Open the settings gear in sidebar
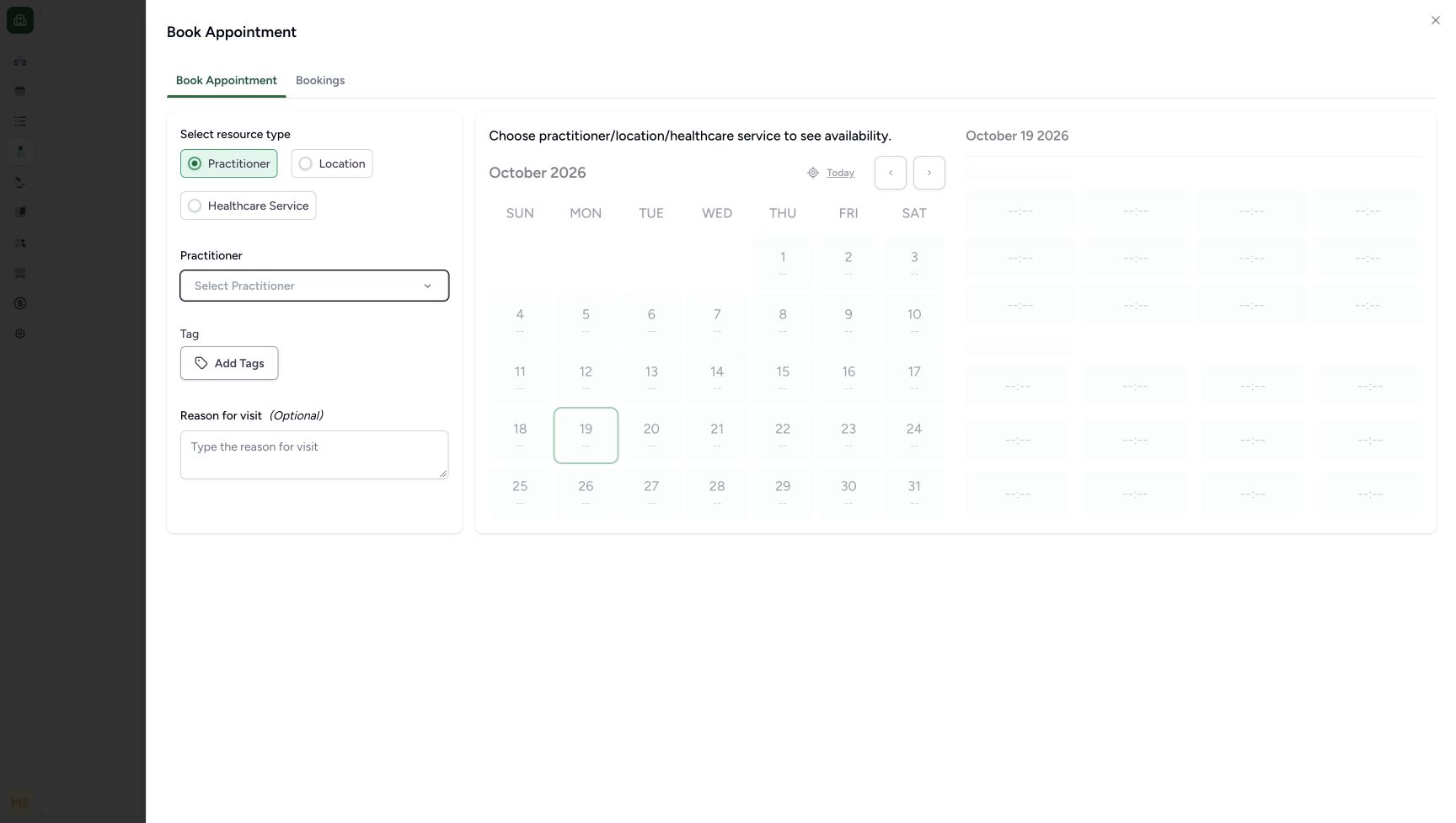The image size is (1456, 823). [20, 334]
